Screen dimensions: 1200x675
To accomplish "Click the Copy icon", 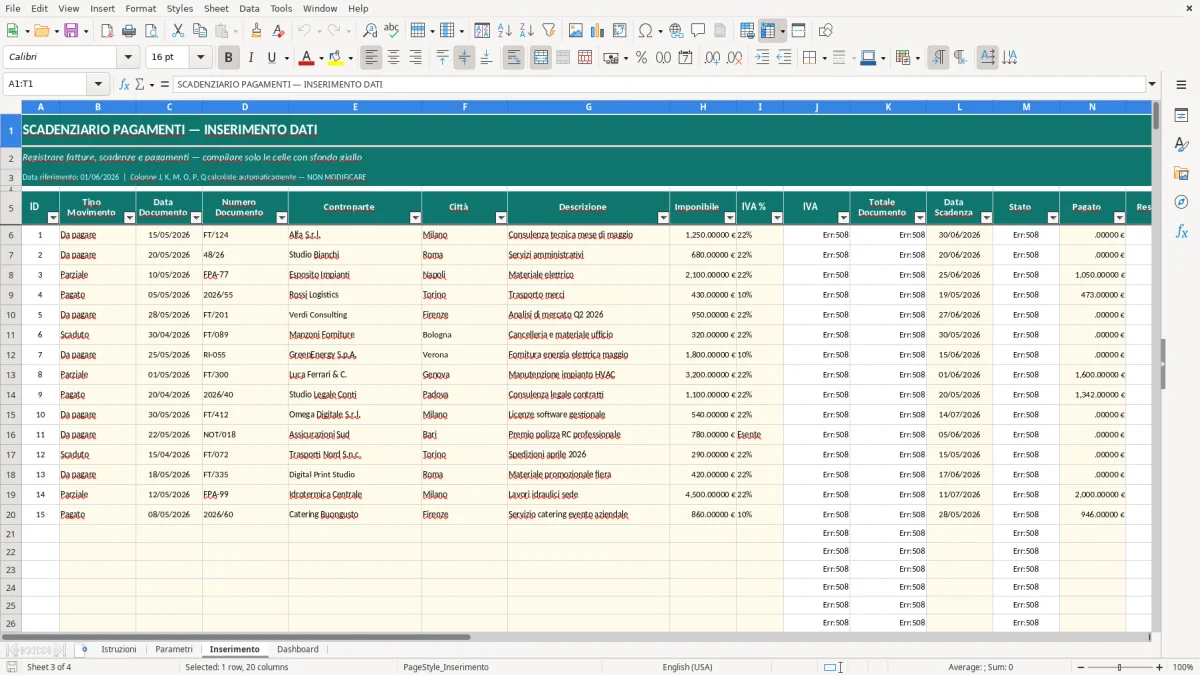I will coord(200,31).
